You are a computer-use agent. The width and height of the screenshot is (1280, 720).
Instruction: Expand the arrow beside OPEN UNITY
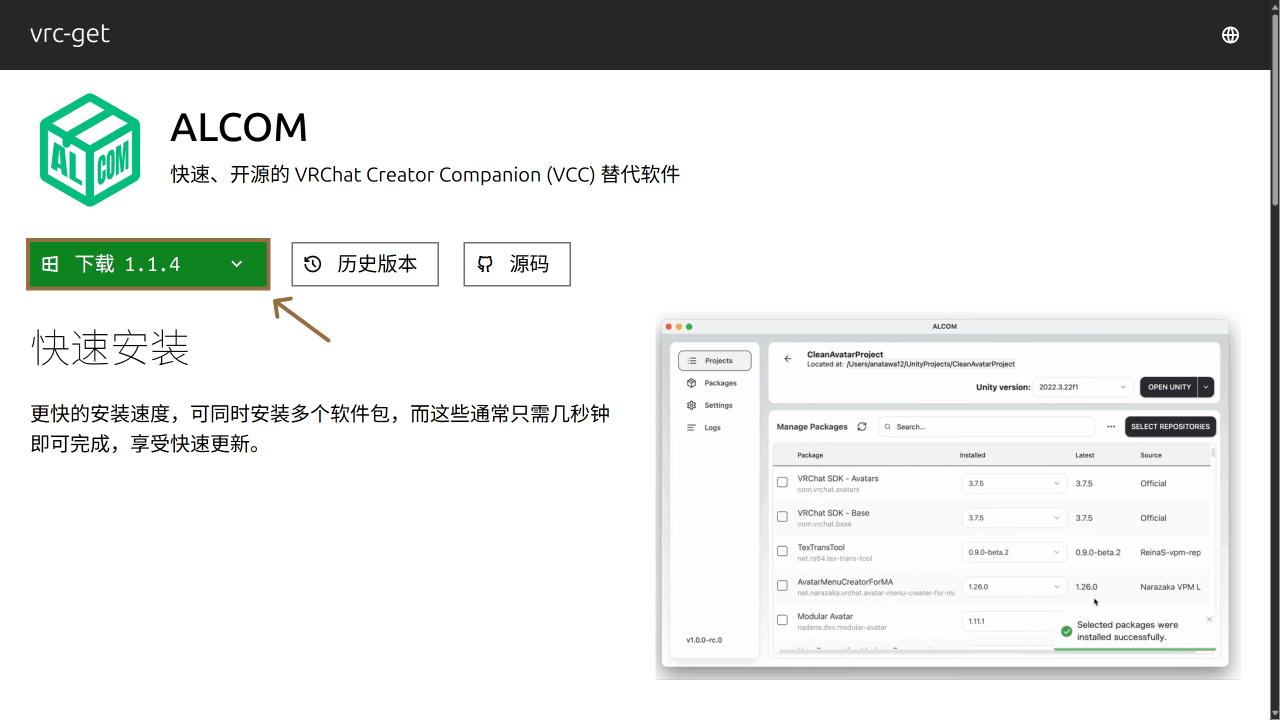pyautogui.click(x=1206, y=387)
